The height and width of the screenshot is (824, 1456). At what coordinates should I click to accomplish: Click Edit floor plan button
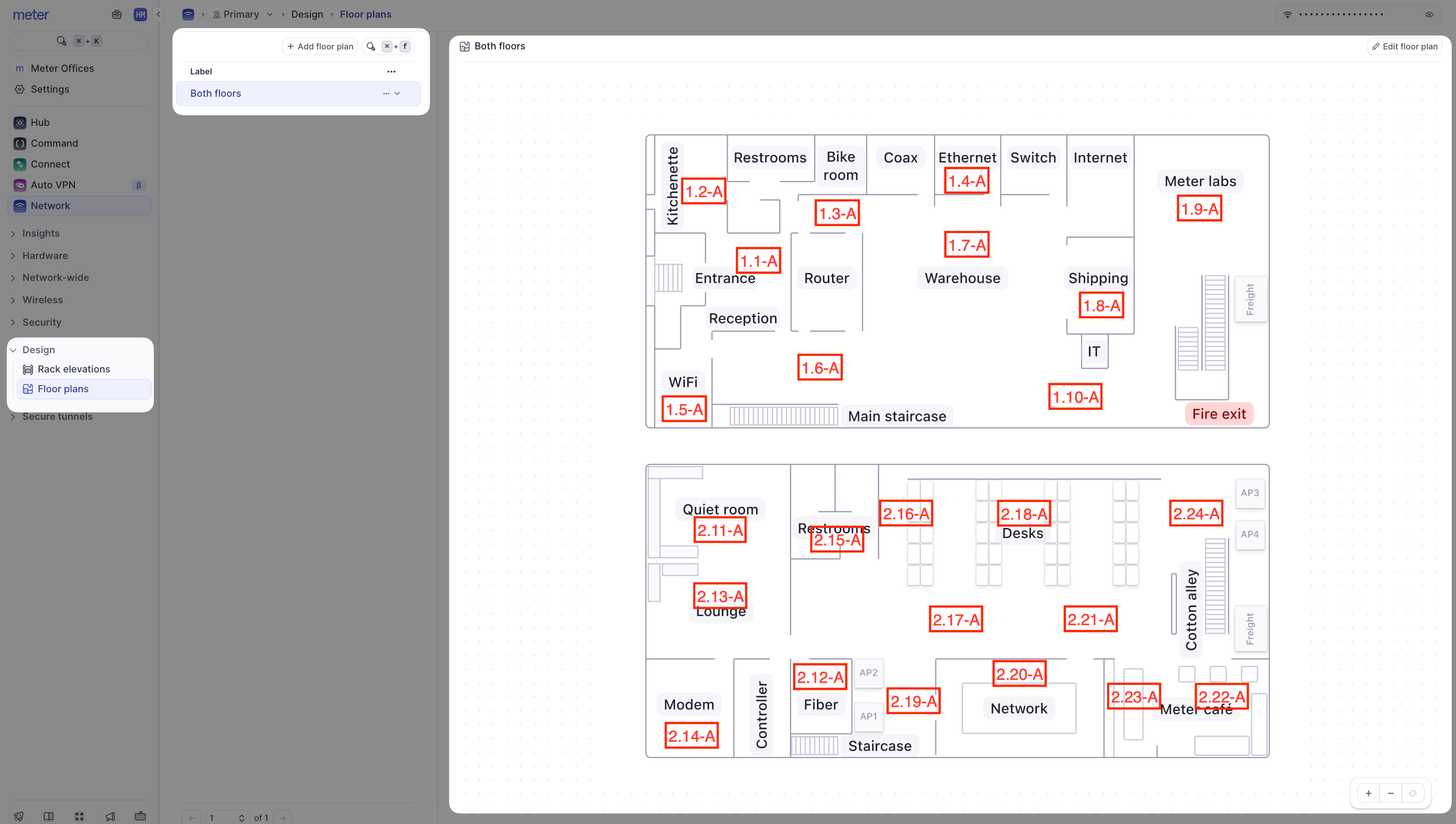coord(1405,46)
